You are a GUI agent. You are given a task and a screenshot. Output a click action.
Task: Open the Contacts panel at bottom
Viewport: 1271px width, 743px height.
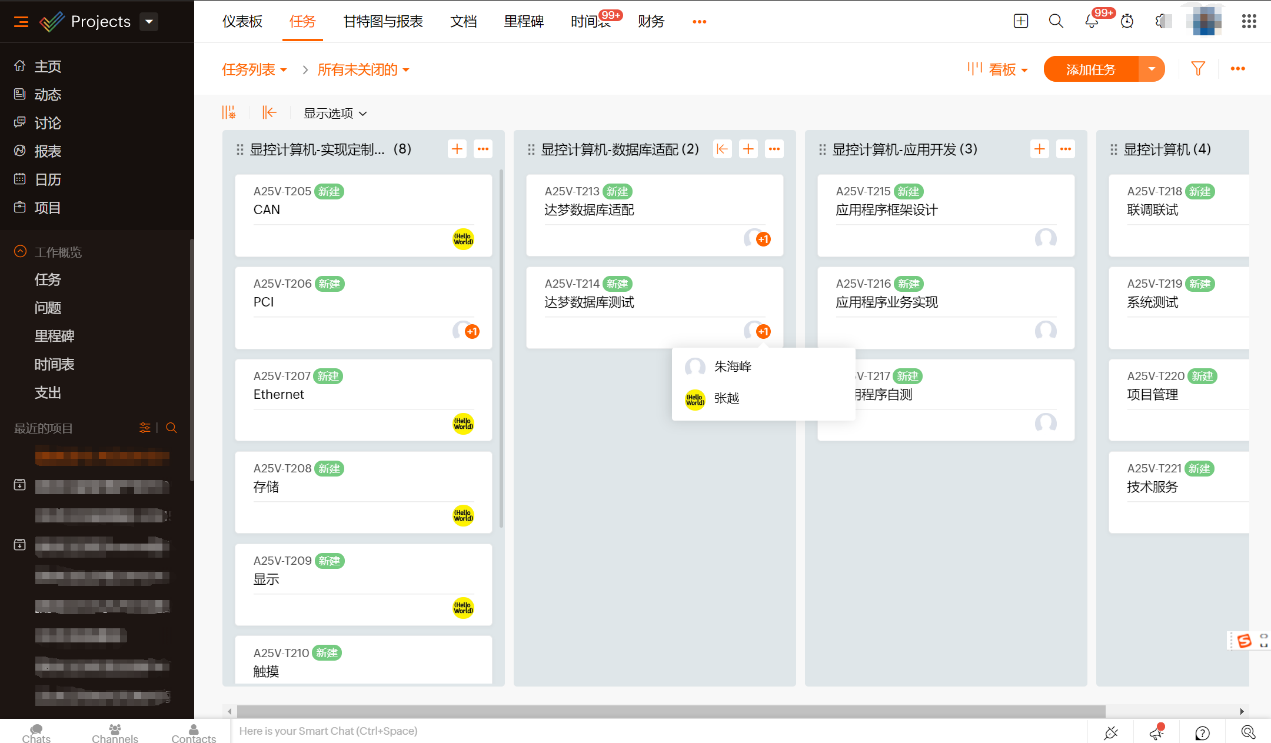pos(194,733)
